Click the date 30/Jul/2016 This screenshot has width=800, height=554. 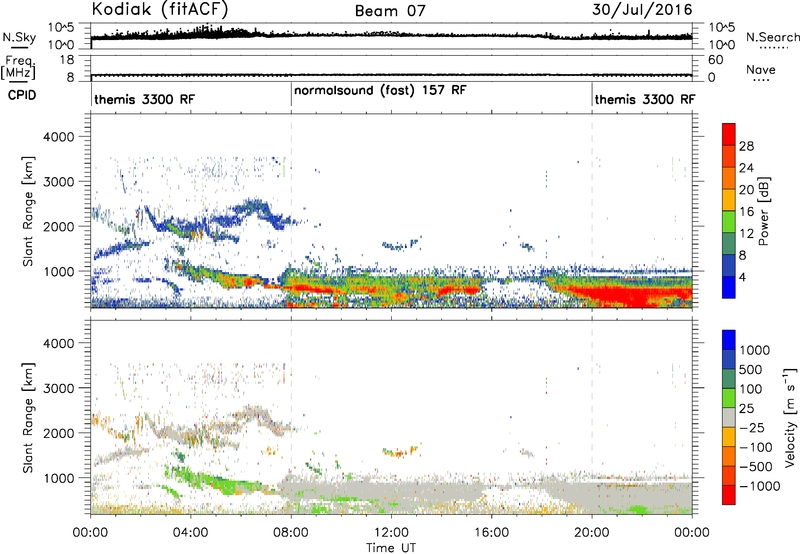tap(642, 10)
